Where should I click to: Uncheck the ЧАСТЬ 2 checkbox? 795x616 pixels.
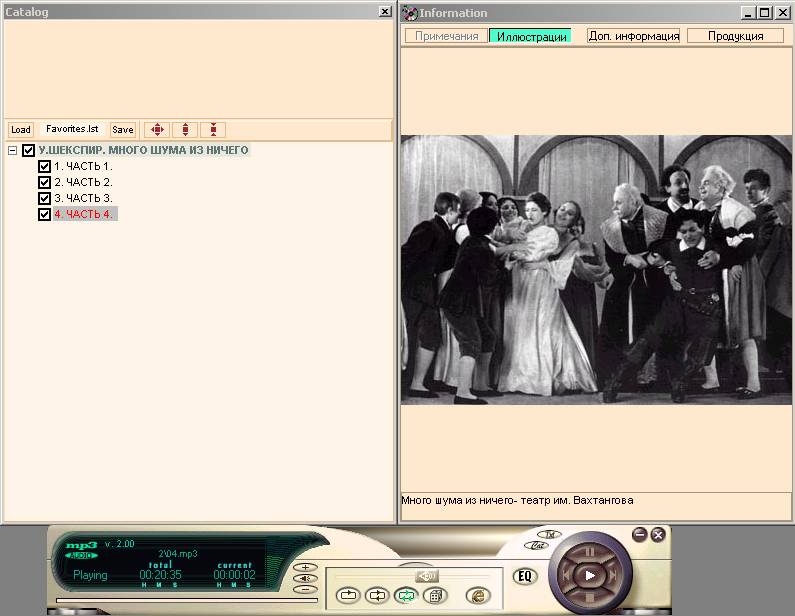[44, 182]
